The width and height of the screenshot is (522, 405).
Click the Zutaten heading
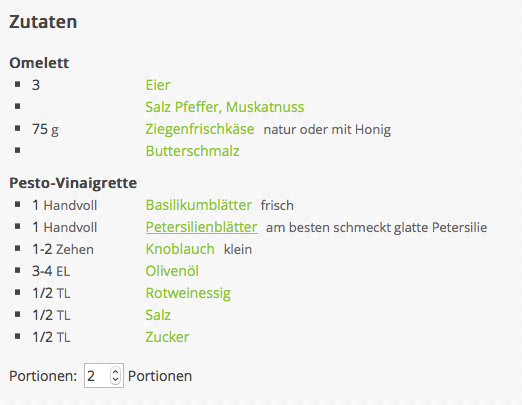point(43,22)
